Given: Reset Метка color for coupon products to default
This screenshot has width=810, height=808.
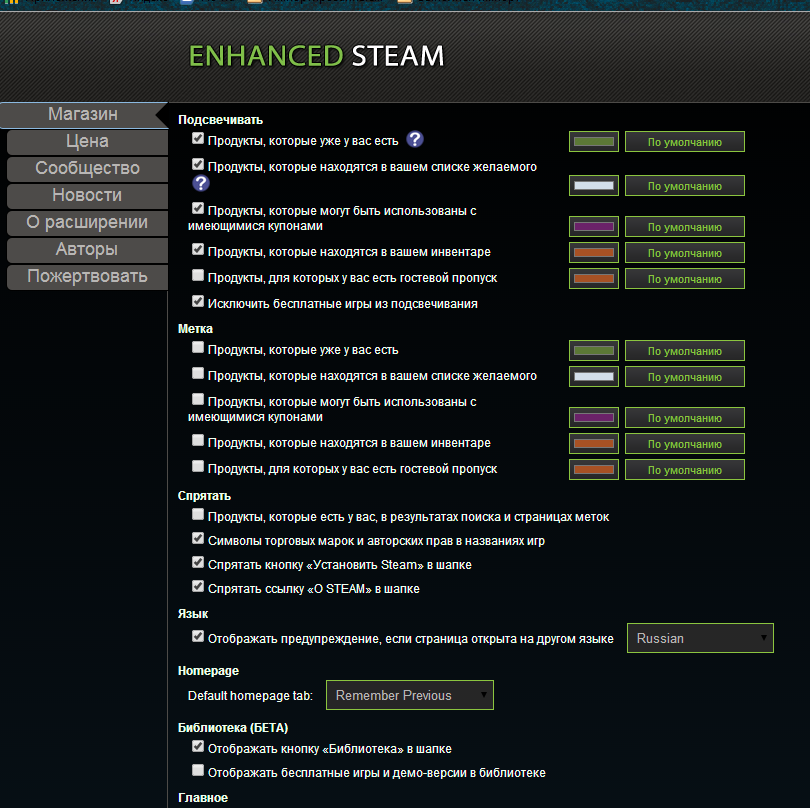Looking at the screenshot, I should point(684,417).
